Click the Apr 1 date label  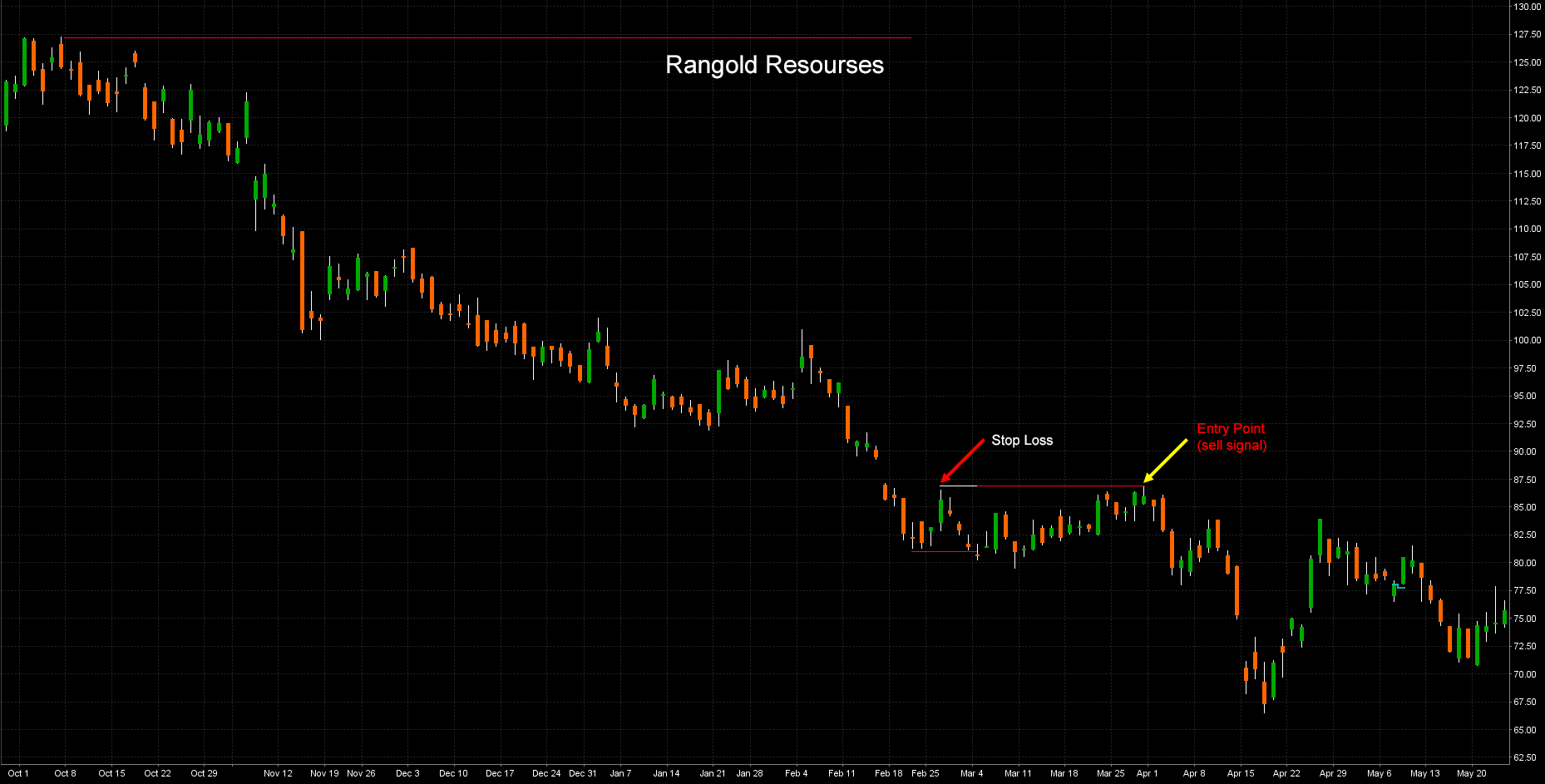tap(1147, 773)
